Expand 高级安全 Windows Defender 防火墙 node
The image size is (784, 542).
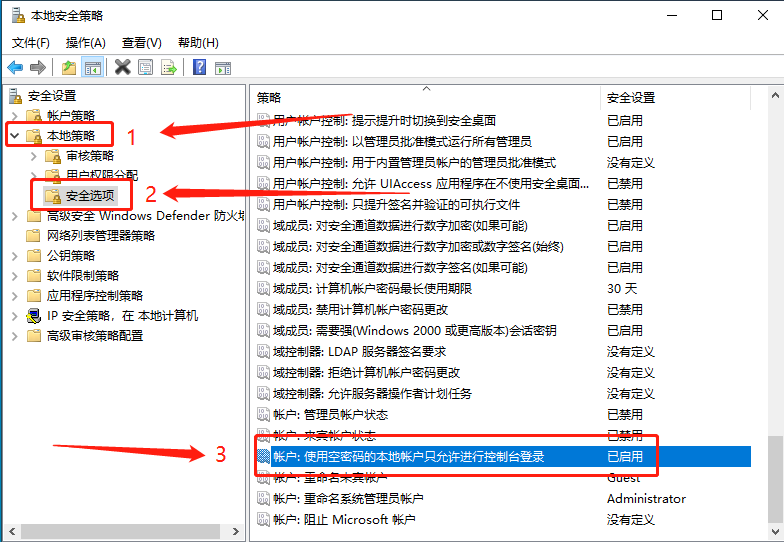pyautogui.click(x=14, y=216)
